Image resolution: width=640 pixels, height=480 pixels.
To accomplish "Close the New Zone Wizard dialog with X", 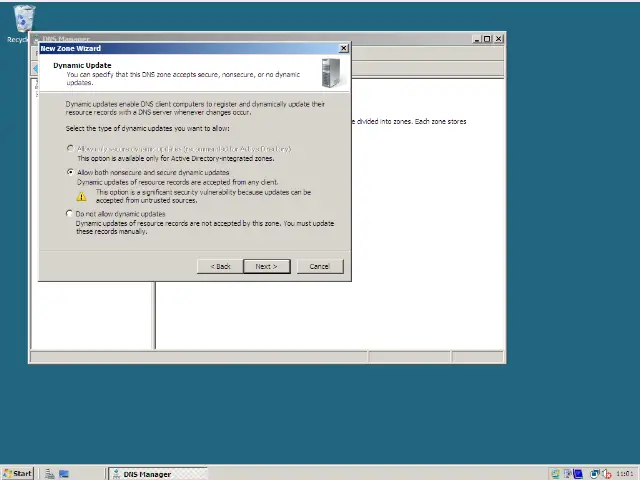I will click(344, 48).
